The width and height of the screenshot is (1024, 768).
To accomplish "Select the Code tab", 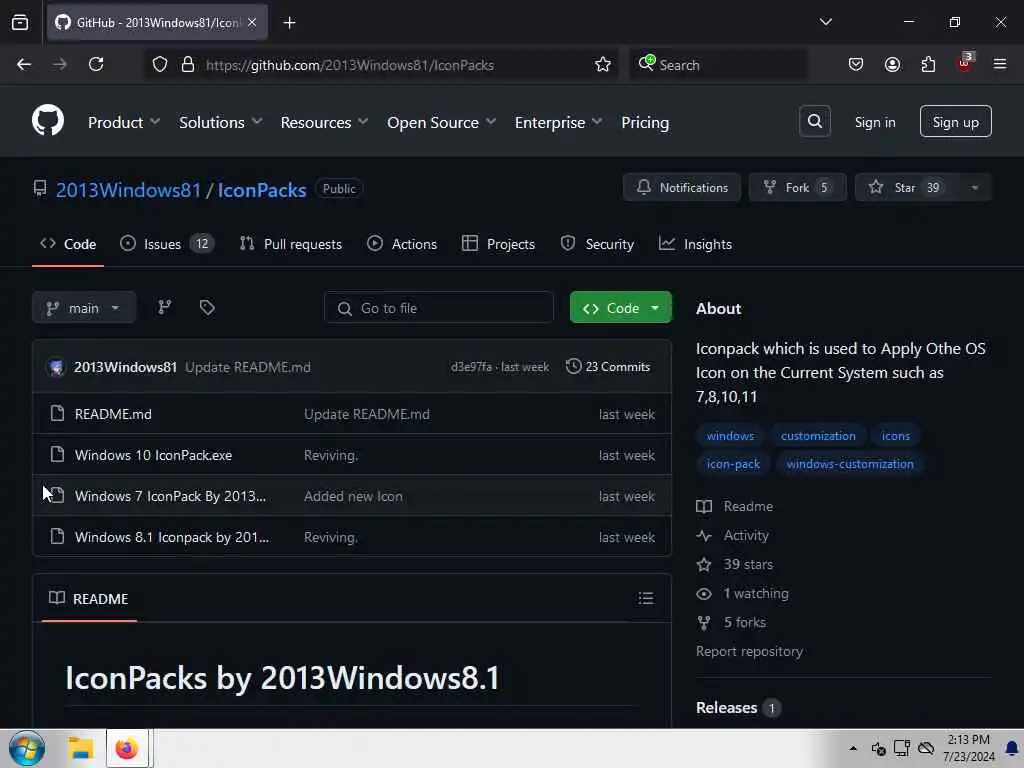I will click(68, 244).
